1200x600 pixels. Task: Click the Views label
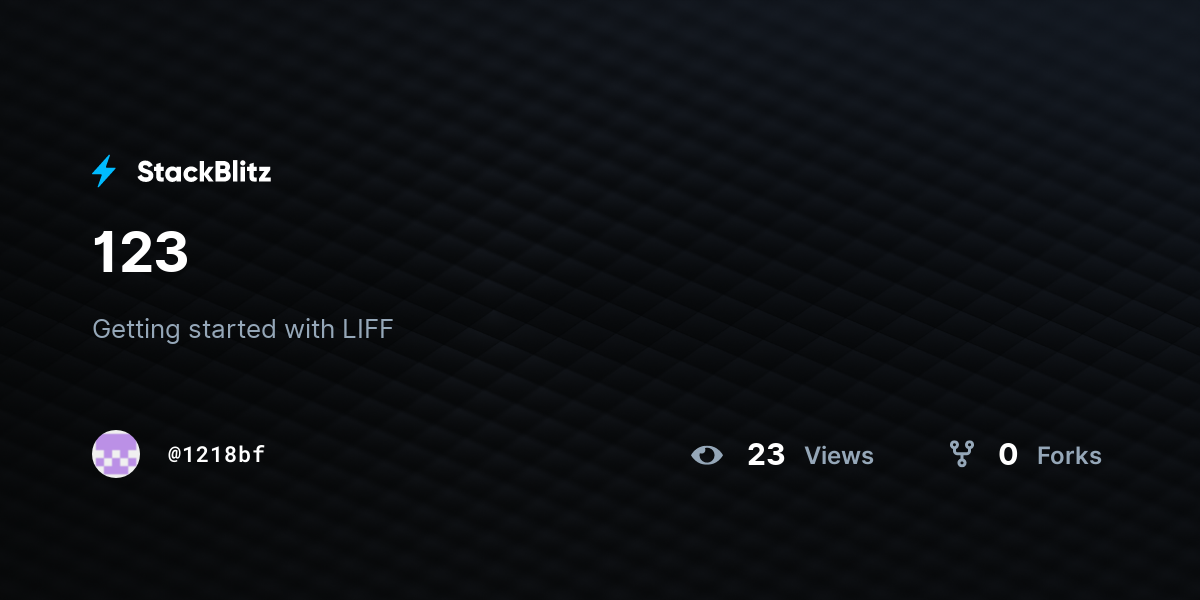(839, 456)
